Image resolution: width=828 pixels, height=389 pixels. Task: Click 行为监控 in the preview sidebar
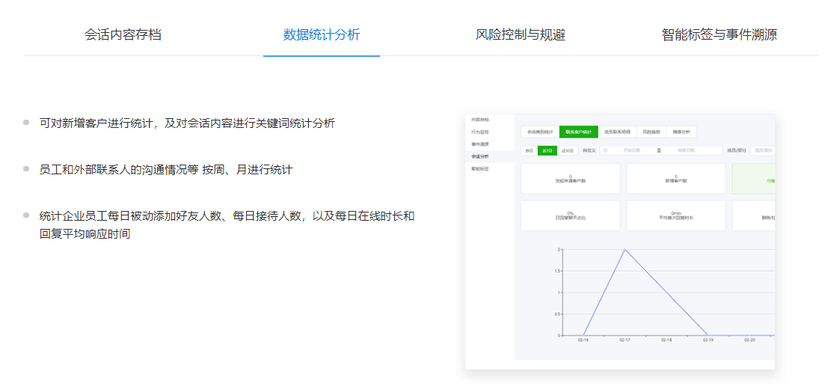480,132
